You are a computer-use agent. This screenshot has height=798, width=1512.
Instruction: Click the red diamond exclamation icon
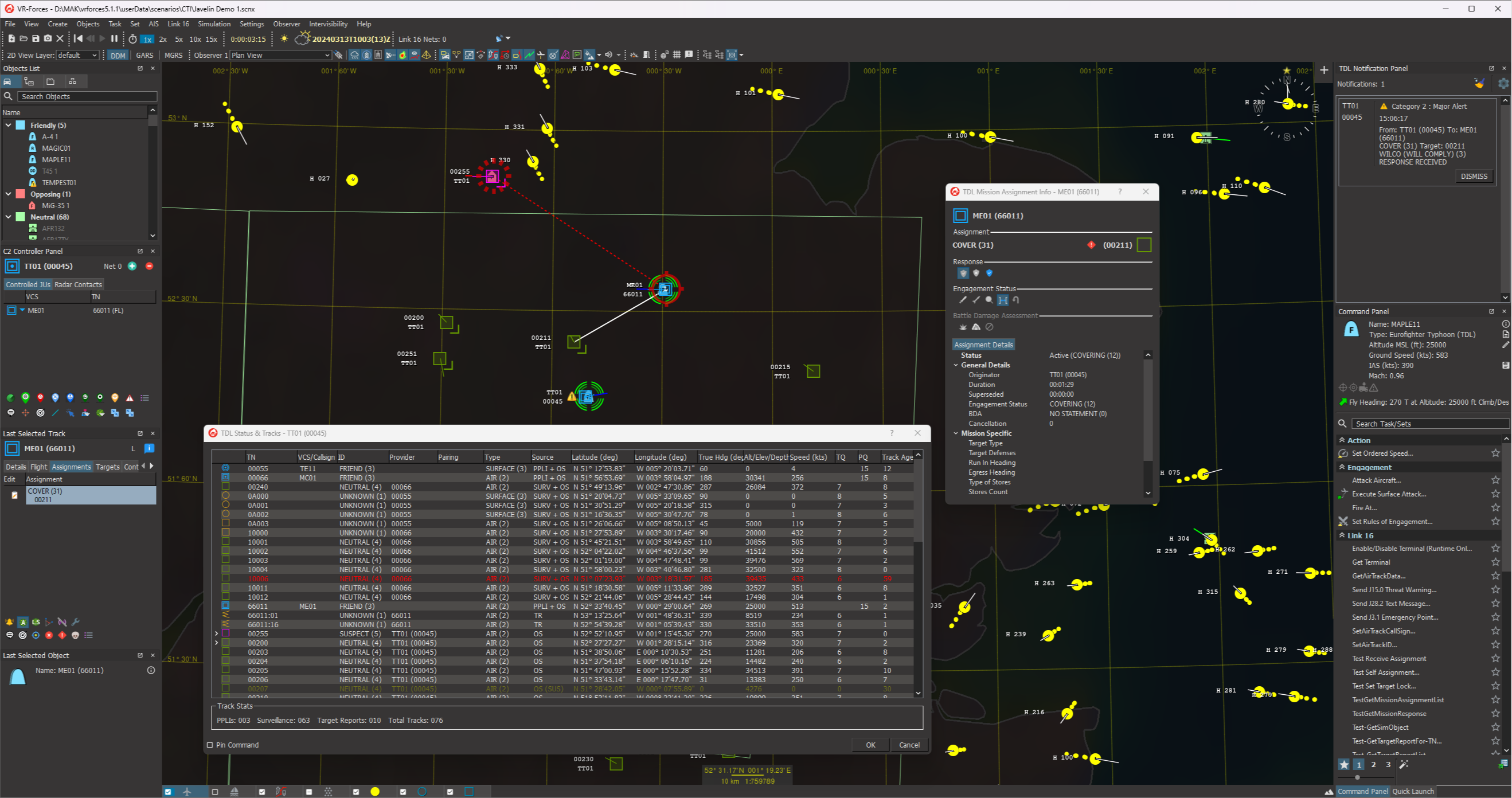(62, 635)
